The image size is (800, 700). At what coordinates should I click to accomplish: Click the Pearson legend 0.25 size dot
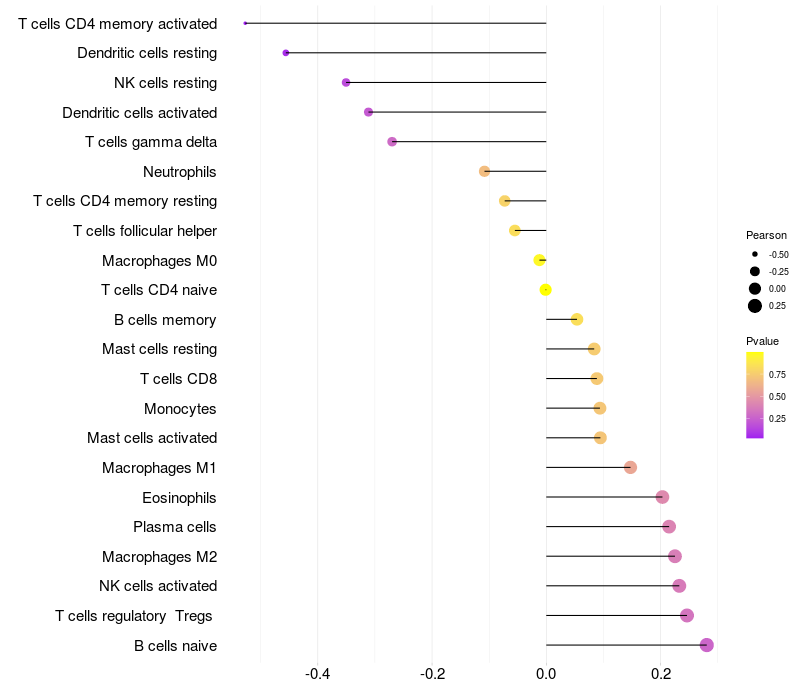coord(755,306)
